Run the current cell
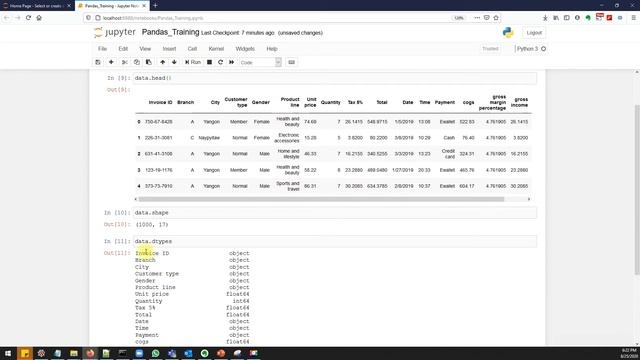 tap(193, 62)
